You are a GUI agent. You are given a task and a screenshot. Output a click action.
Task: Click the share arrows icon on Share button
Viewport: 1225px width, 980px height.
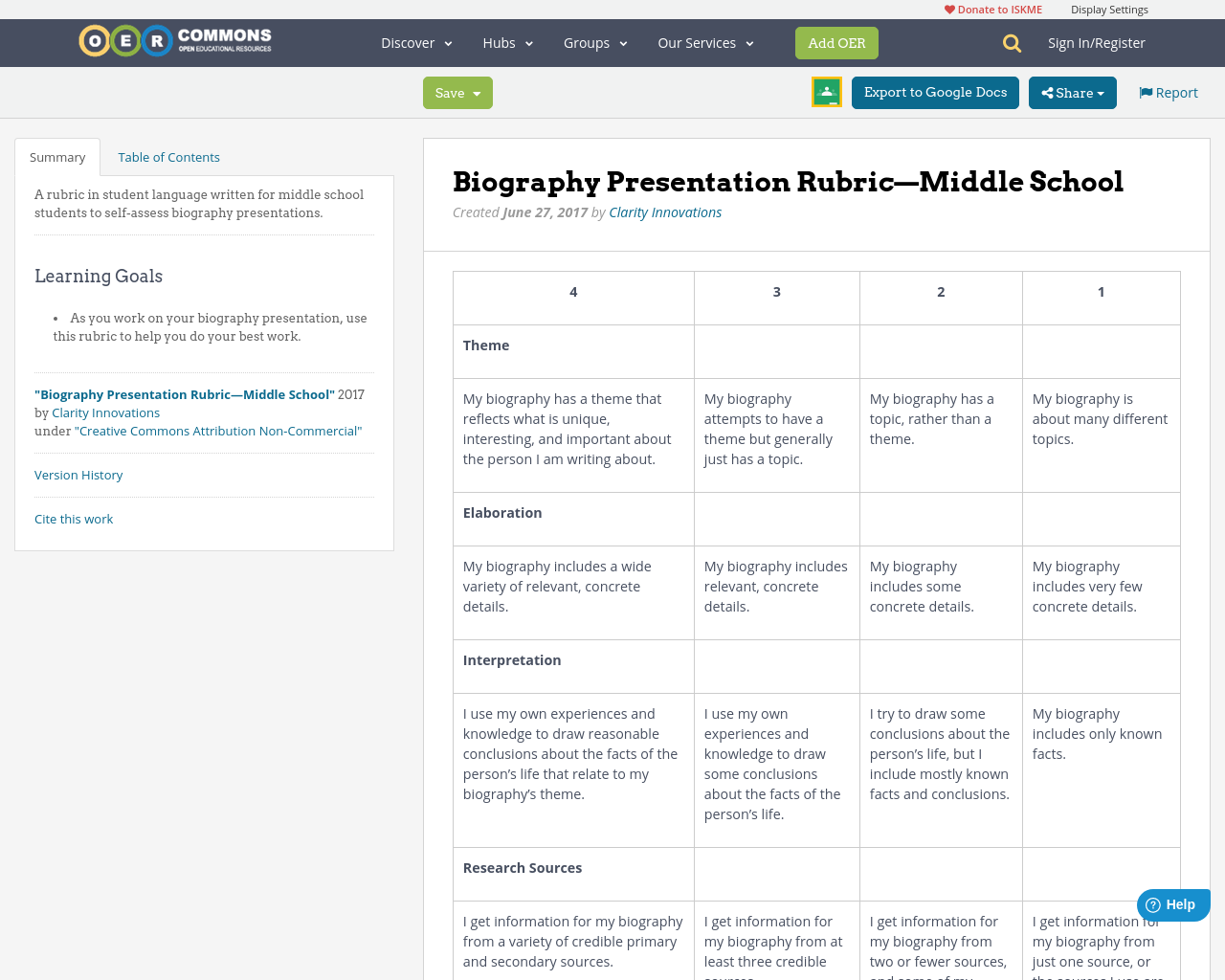point(1050,92)
